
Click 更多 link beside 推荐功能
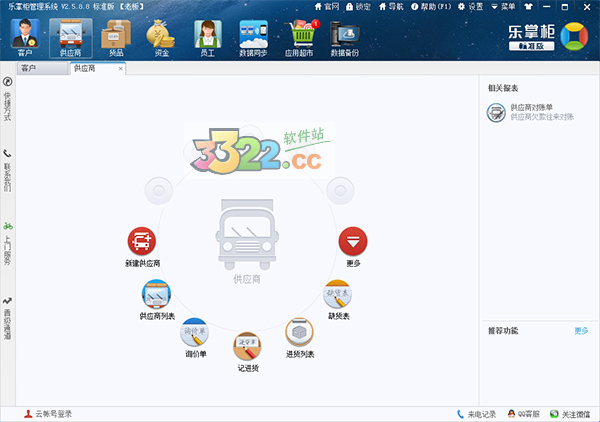tap(581, 331)
